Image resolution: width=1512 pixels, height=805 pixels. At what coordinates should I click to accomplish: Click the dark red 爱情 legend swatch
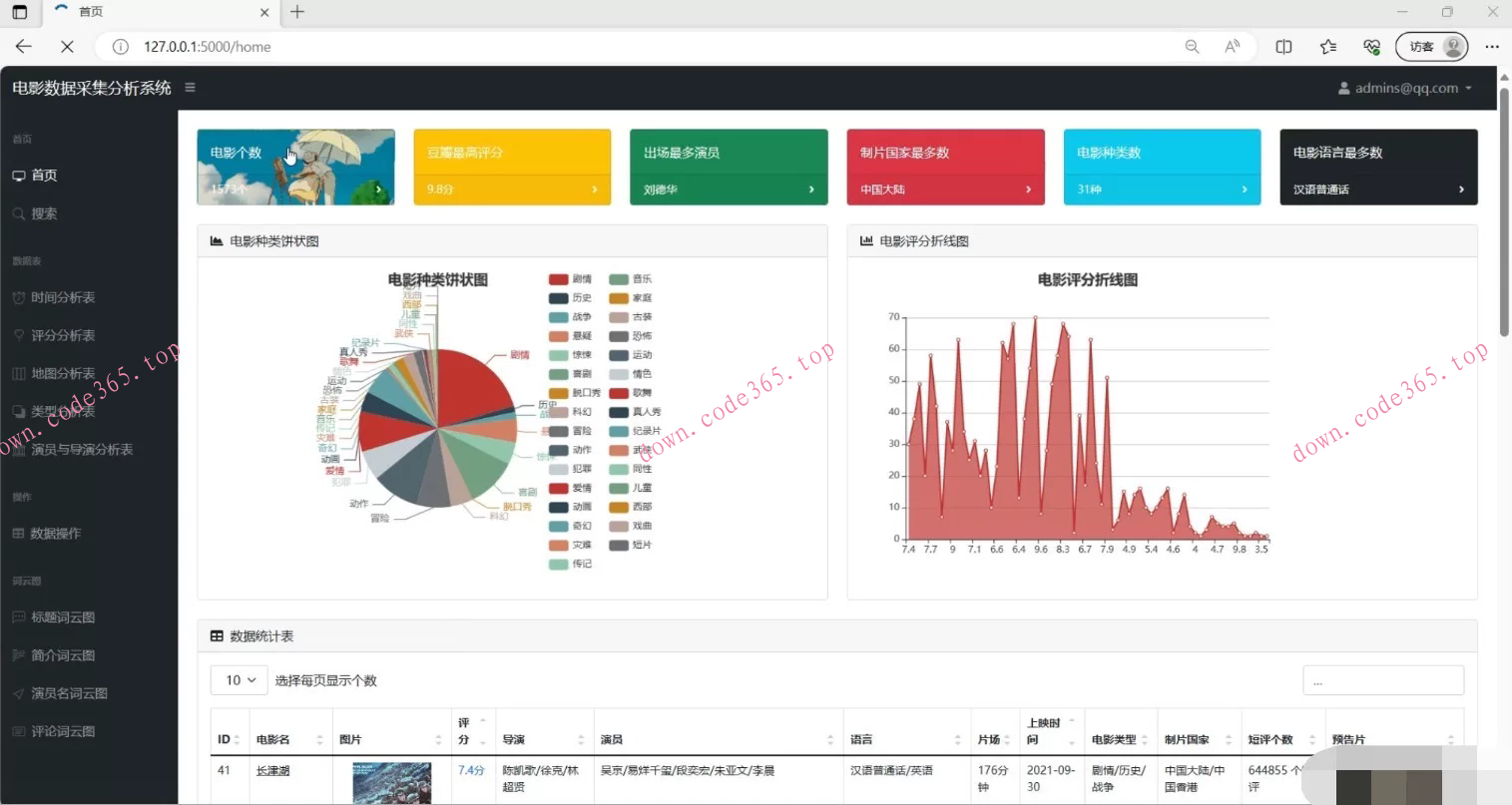559,488
